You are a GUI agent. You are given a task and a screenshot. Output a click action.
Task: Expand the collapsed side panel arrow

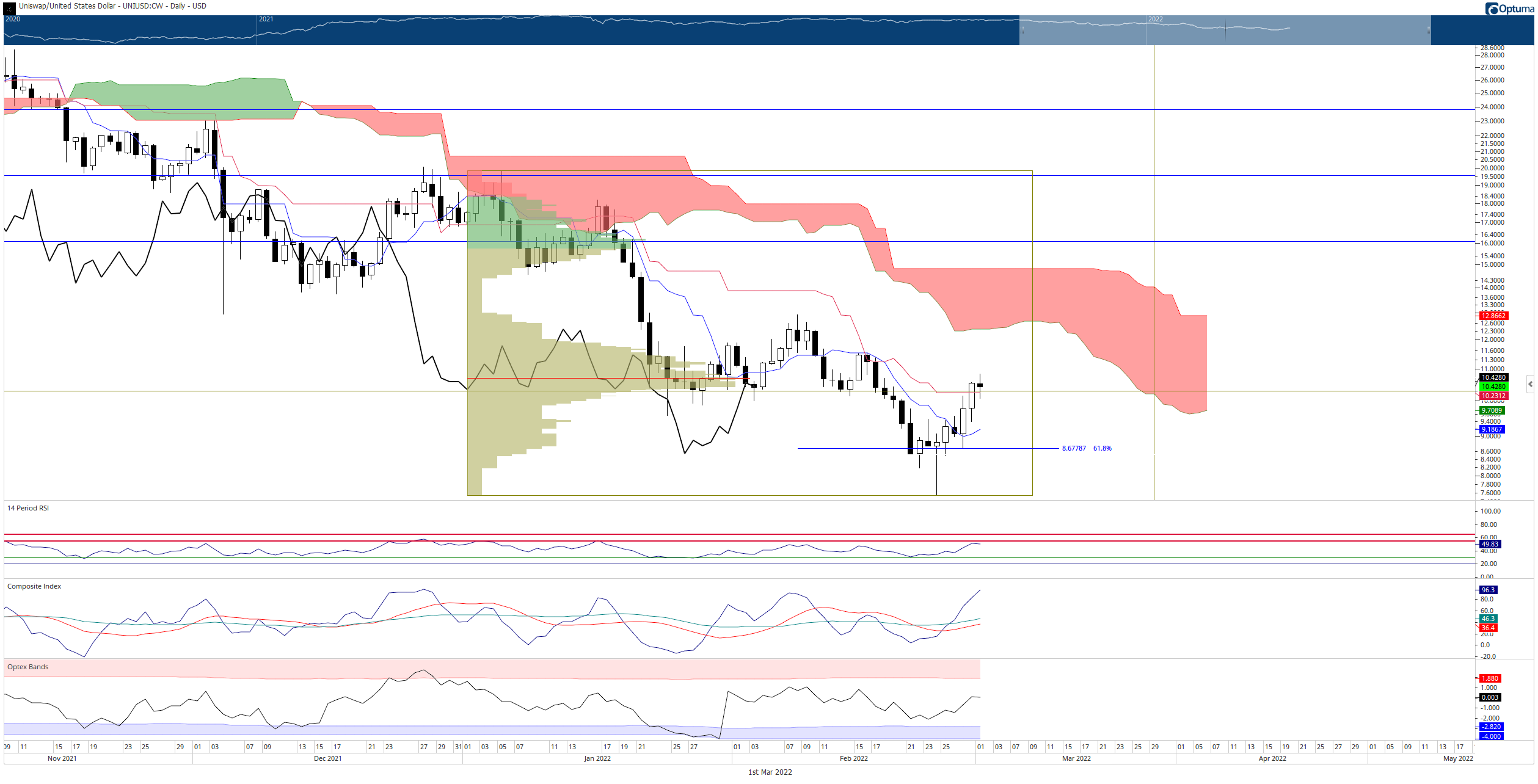(1530, 384)
